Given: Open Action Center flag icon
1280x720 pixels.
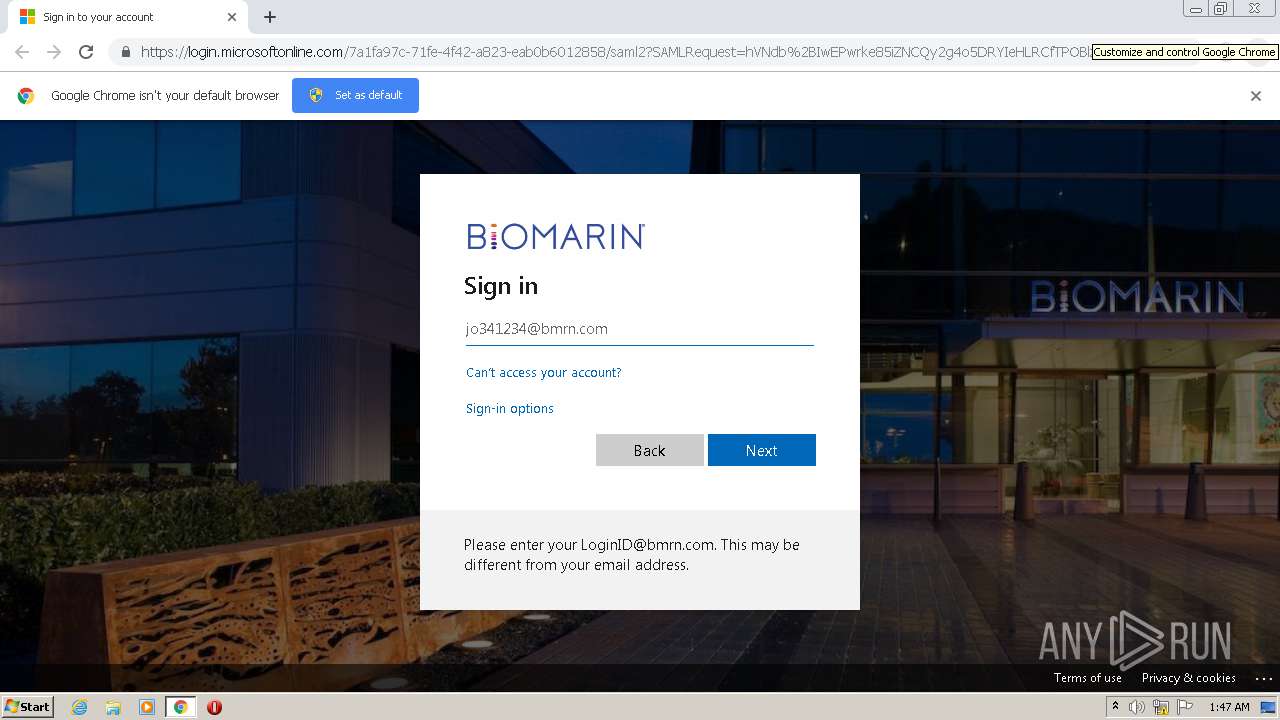Looking at the screenshot, I should 1185,707.
